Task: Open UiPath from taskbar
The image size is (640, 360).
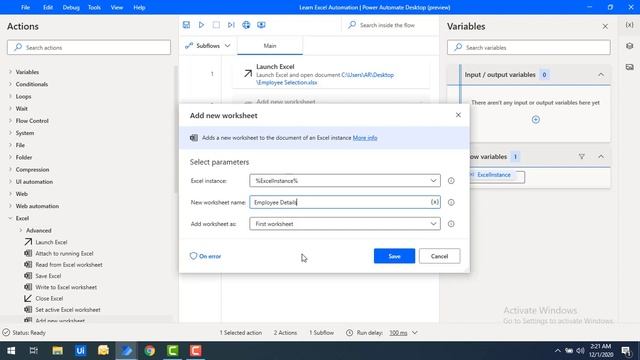Action: pyautogui.click(x=80, y=351)
